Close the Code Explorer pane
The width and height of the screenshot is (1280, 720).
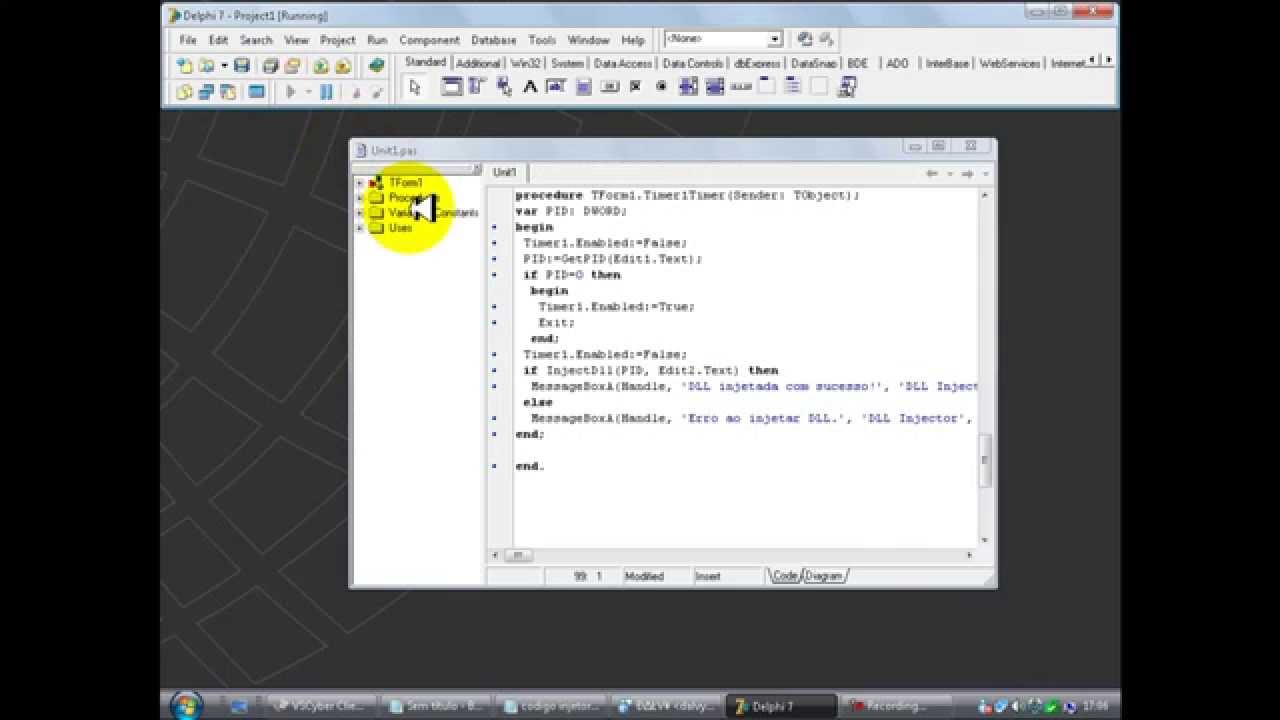pyautogui.click(x=476, y=169)
